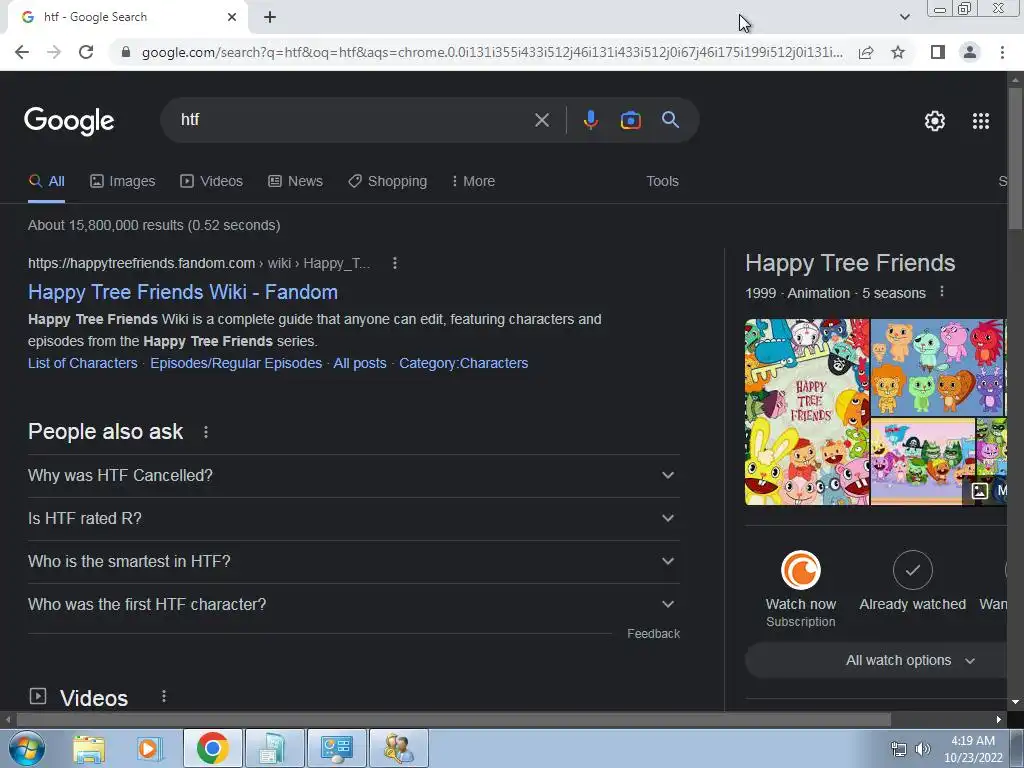Start voice search with microphone icon

(x=590, y=120)
